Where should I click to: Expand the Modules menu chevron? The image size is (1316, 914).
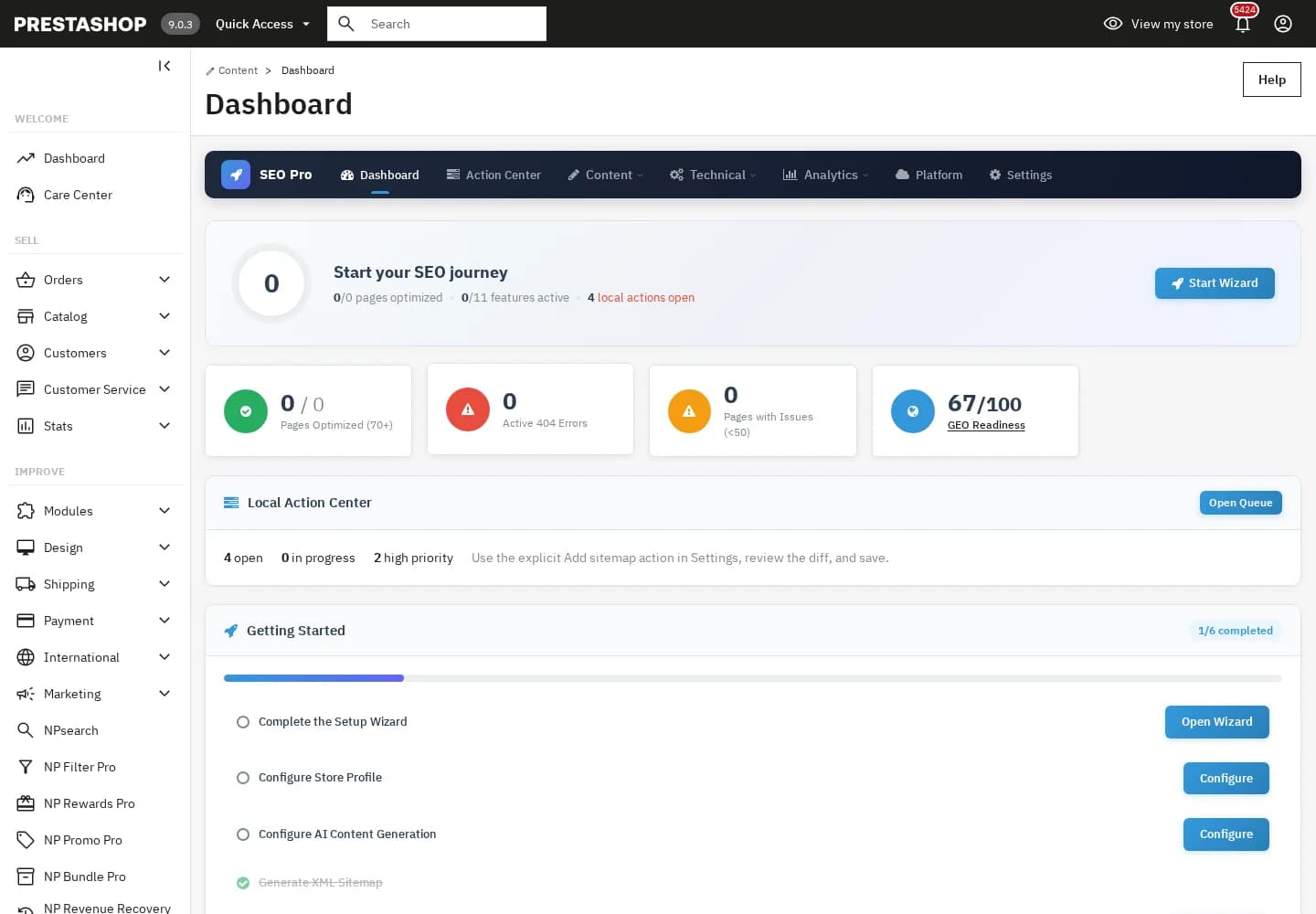point(164,511)
